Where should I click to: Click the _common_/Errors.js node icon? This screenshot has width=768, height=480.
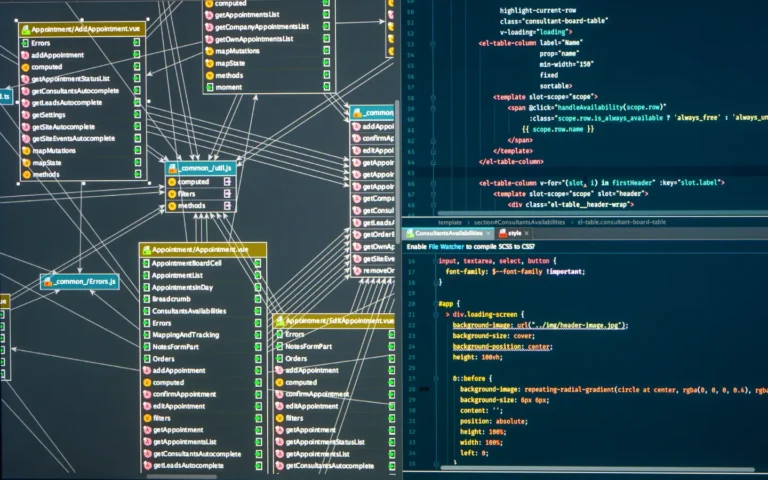coord(48,282)
